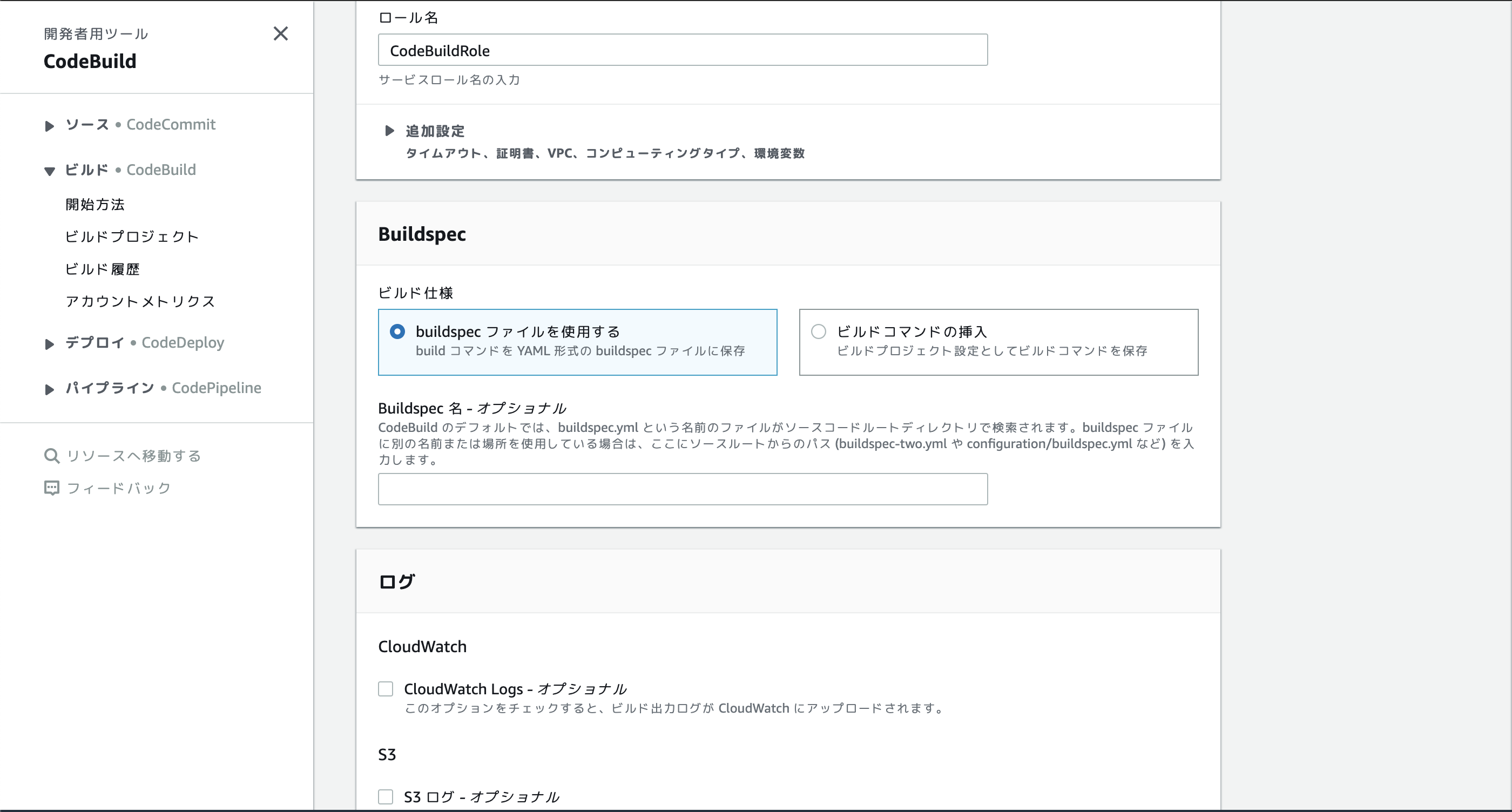This screenshot has width=1512, height=812.
Task: Open 開始方法 in the sidebar
Action: click(x=95, y=204)
